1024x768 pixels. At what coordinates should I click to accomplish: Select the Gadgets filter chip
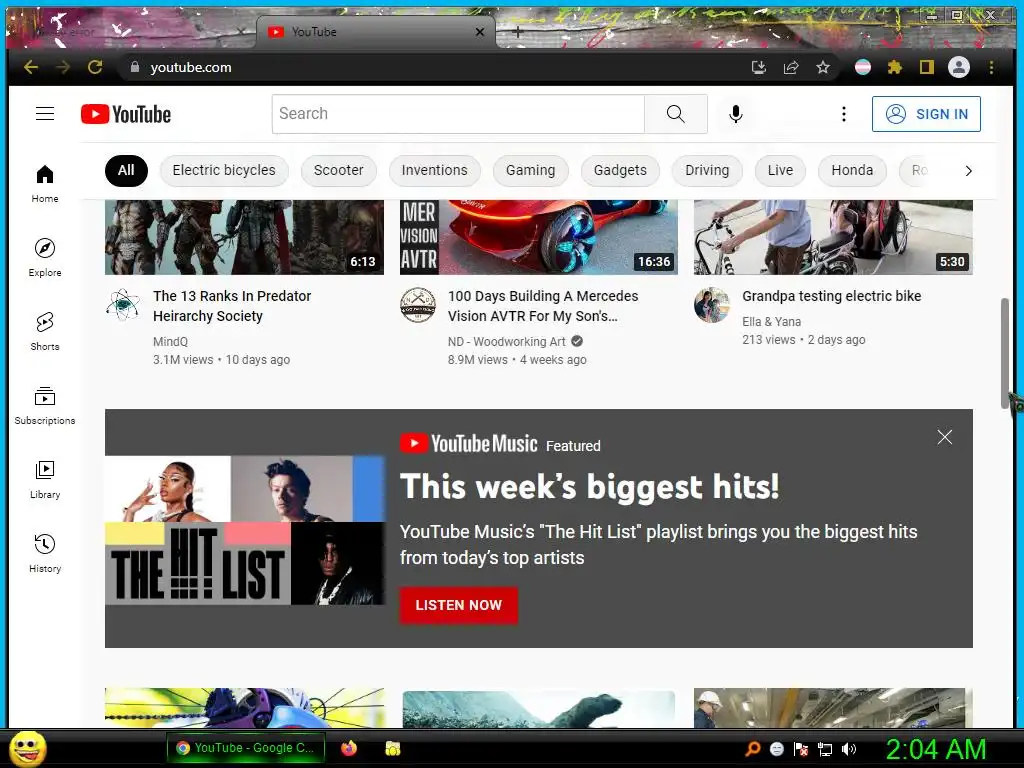[x=620, y=170]
